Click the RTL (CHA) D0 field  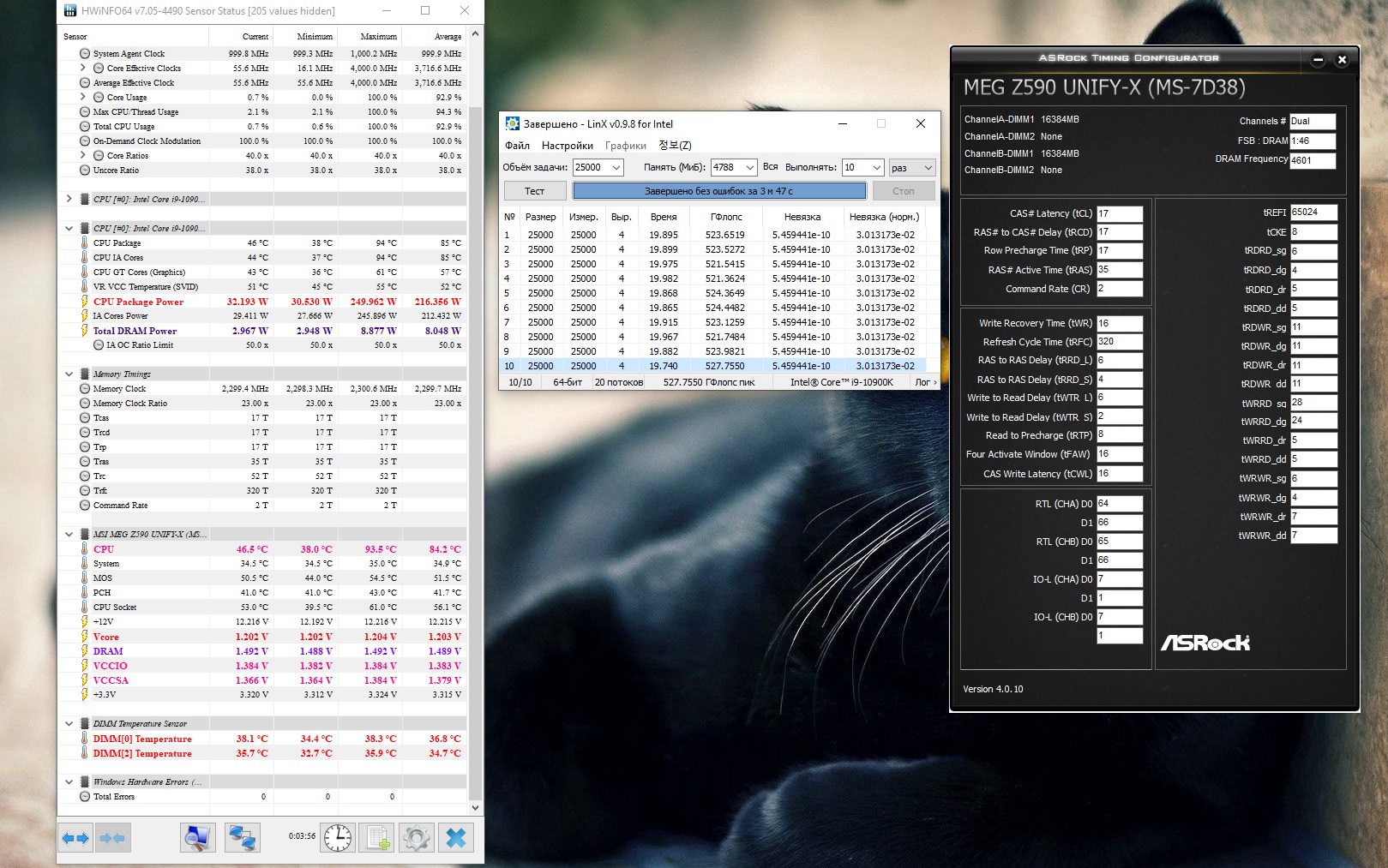(1120, 504)
